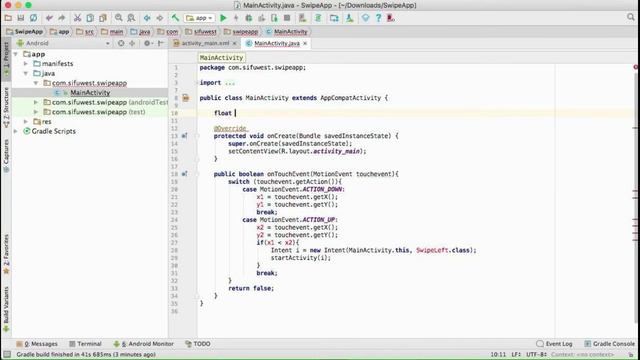640x360 pixels.
Task: Click the blue Help question mark icon
Action: tap(378, 18)
